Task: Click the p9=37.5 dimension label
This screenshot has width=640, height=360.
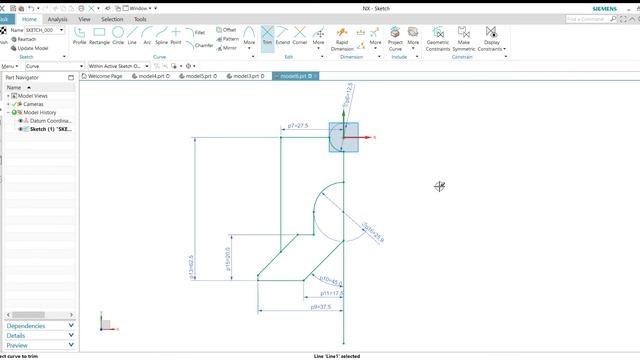Action: tap(321, 307)
